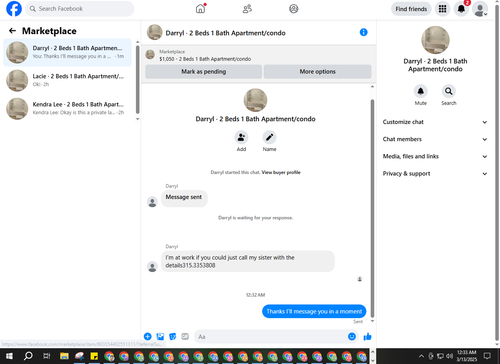The height and width of the screenshot is (364, 500).
Task: Click the chat header title Darryl - 2 Beds
Action: [225, 33]
